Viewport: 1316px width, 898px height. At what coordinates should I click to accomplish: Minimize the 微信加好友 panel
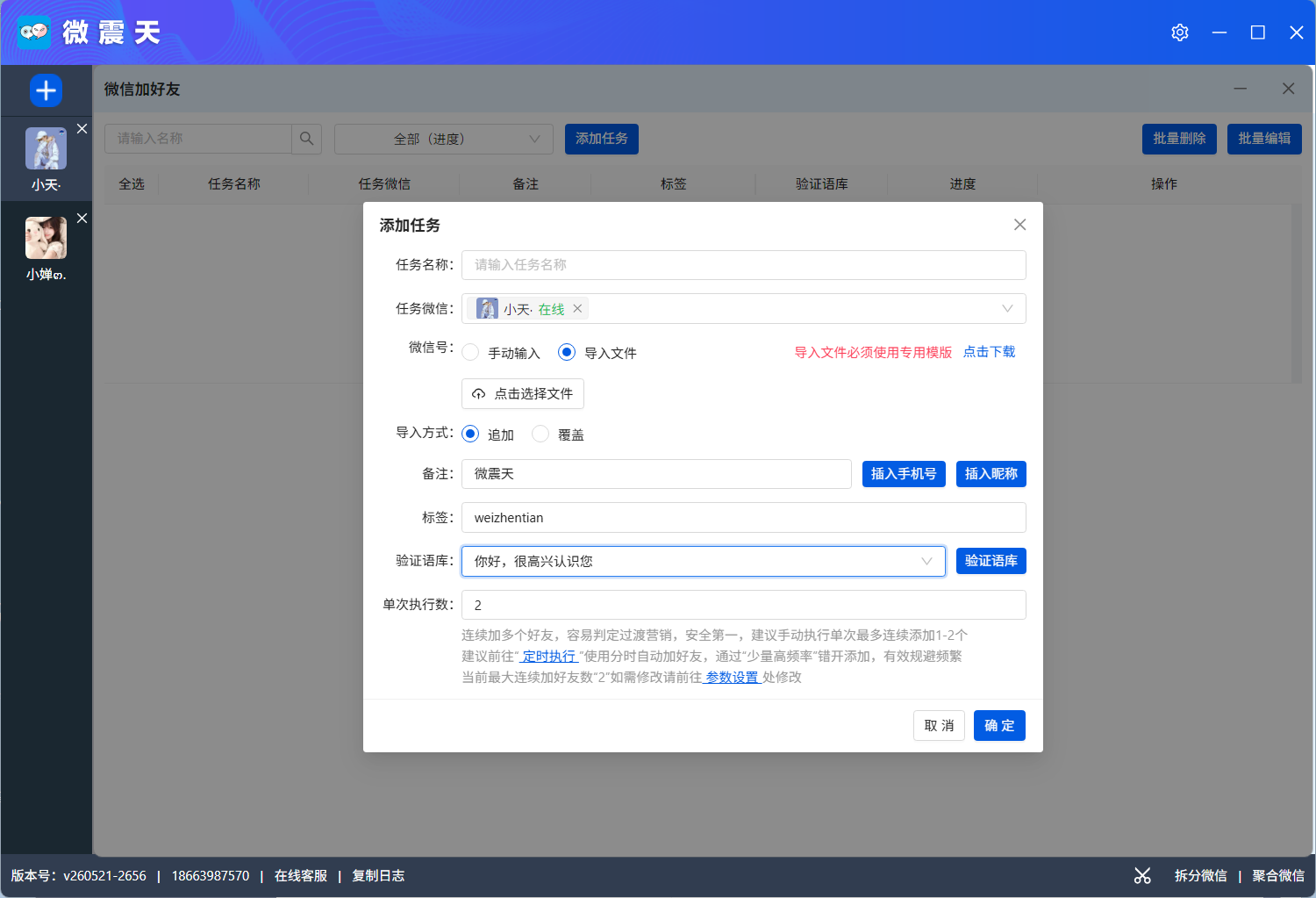click(1241, 89)
